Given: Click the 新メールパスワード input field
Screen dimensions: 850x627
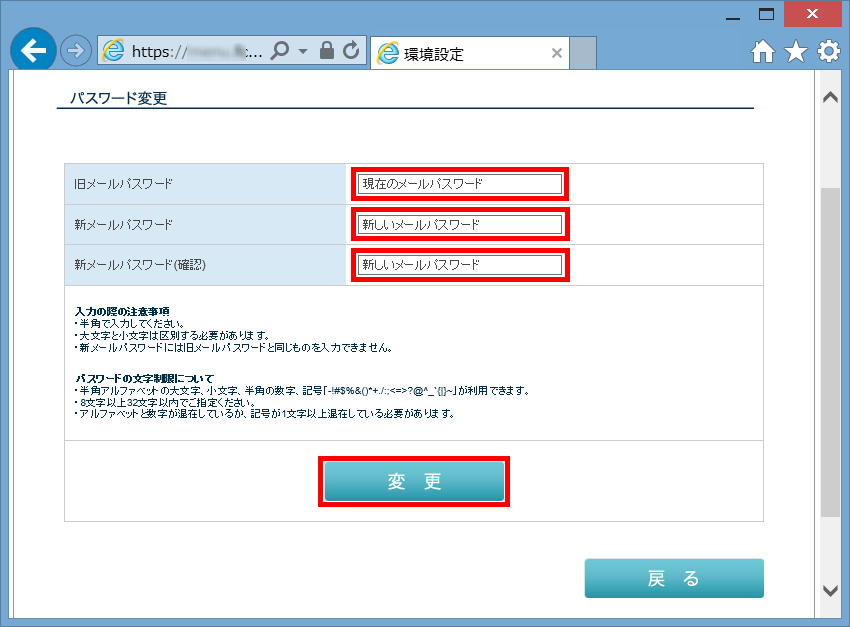Looking at the screenshot, I should point(460,224).
